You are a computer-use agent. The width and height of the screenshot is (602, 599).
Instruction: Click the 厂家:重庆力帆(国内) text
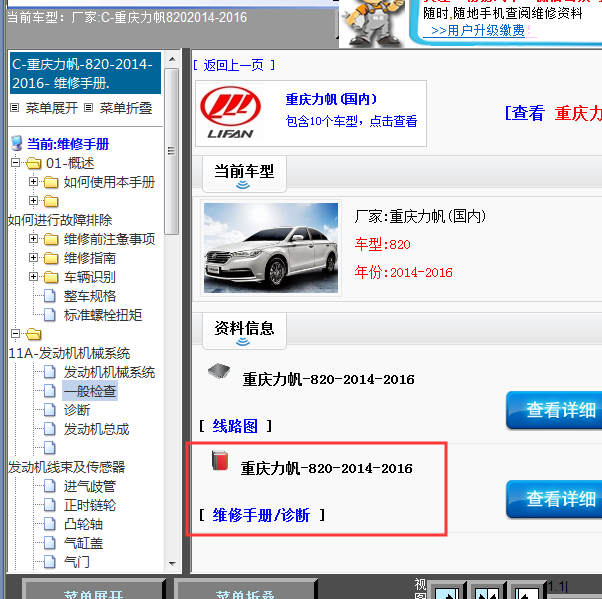(420, 217)
